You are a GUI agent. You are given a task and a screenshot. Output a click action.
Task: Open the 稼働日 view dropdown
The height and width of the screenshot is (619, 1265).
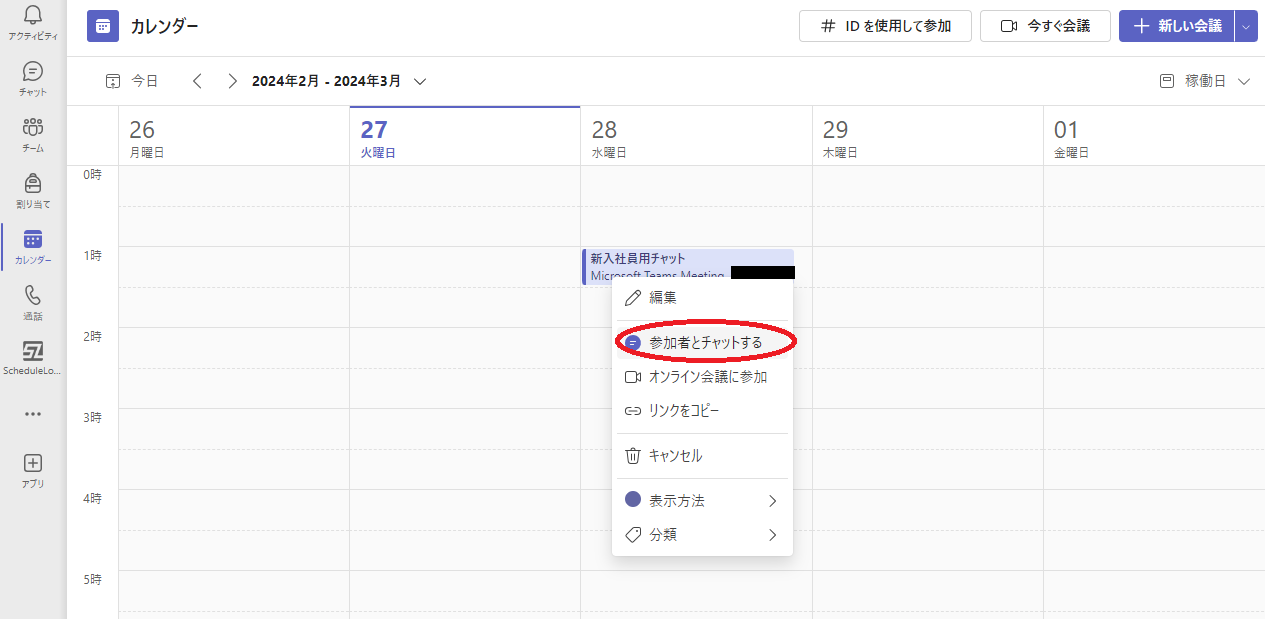click(x=1205, y=82)
